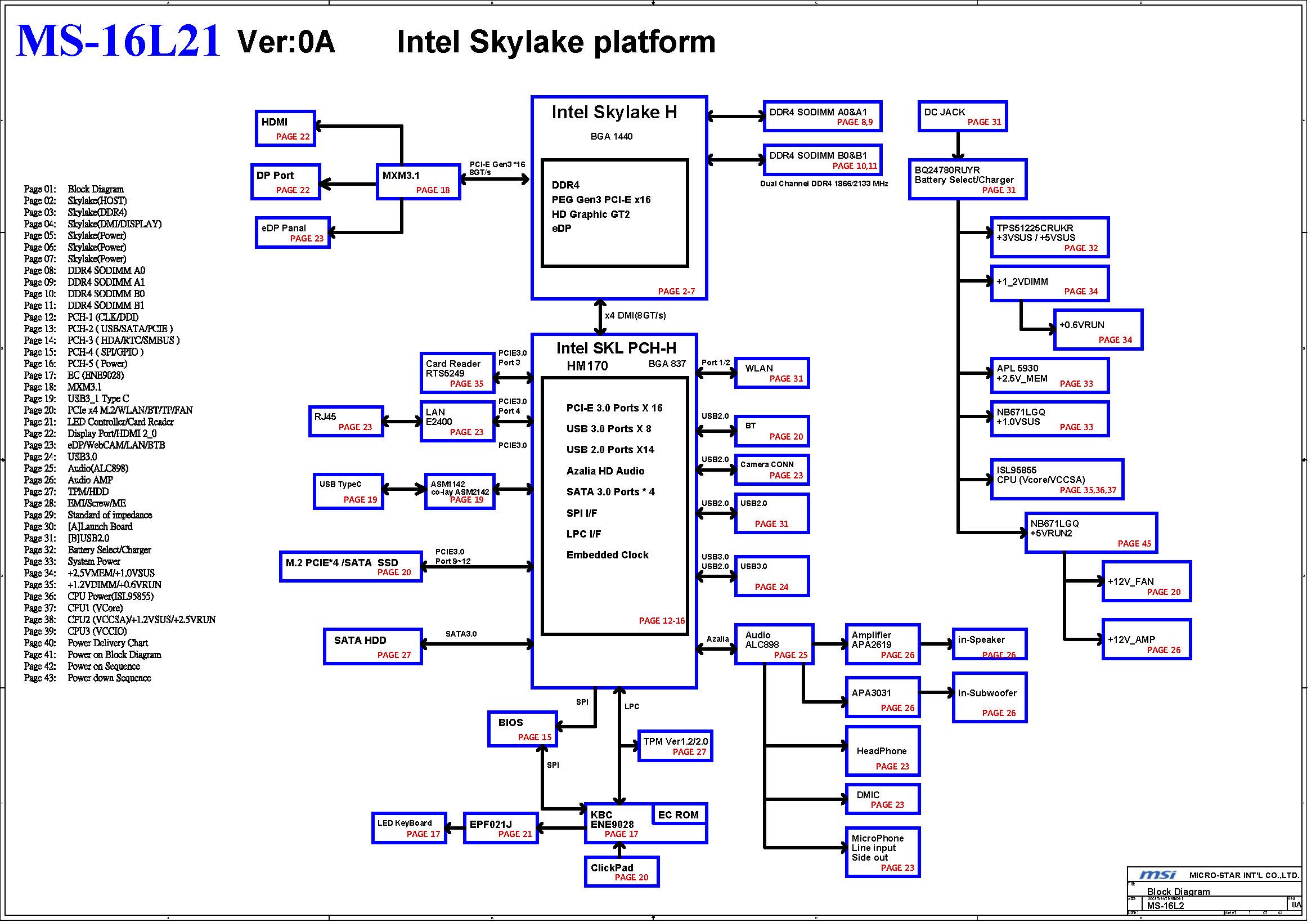Select the ISL95855 CPU Vcore block
This screenshot has height=922, width=1316.
tap(1057, 480)
